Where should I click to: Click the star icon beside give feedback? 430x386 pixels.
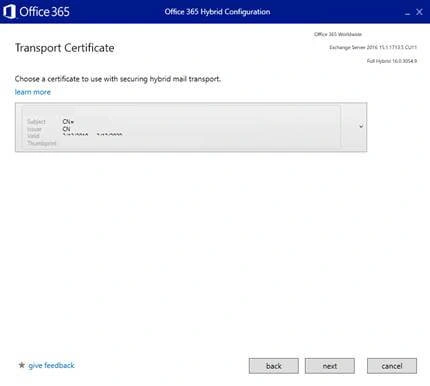(x=22, y=365)
